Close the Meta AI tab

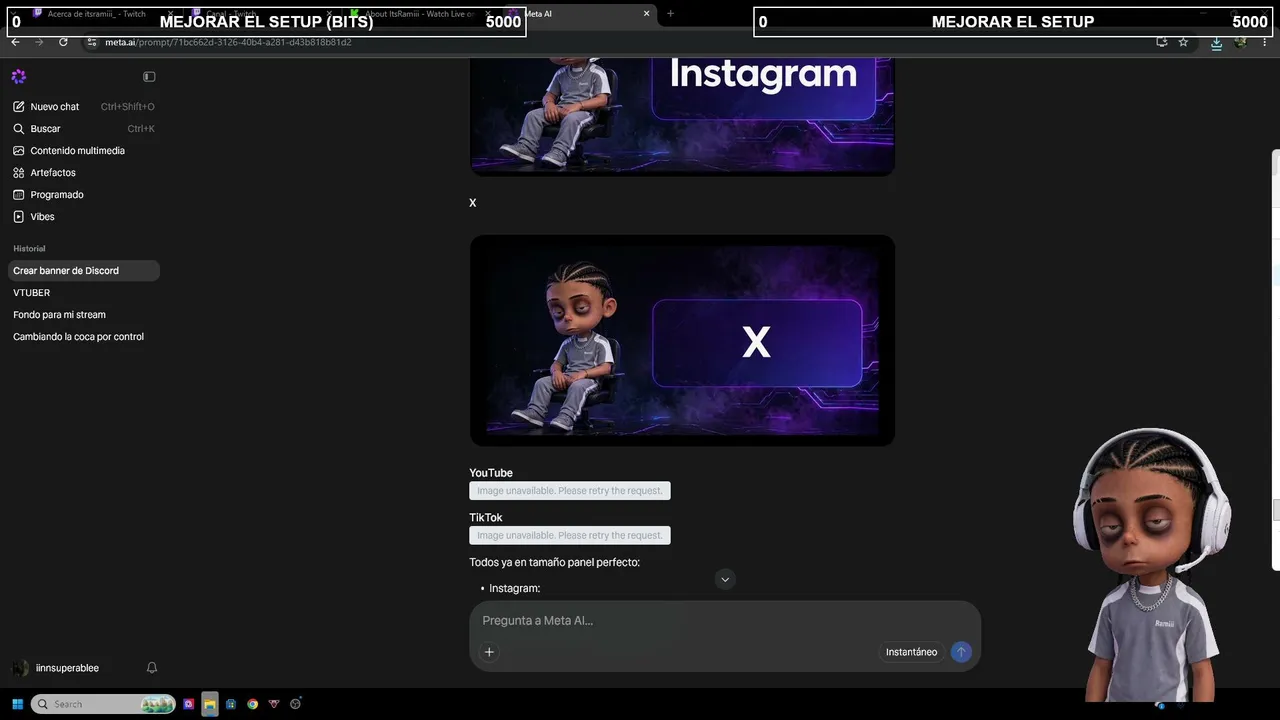[646, 14]
